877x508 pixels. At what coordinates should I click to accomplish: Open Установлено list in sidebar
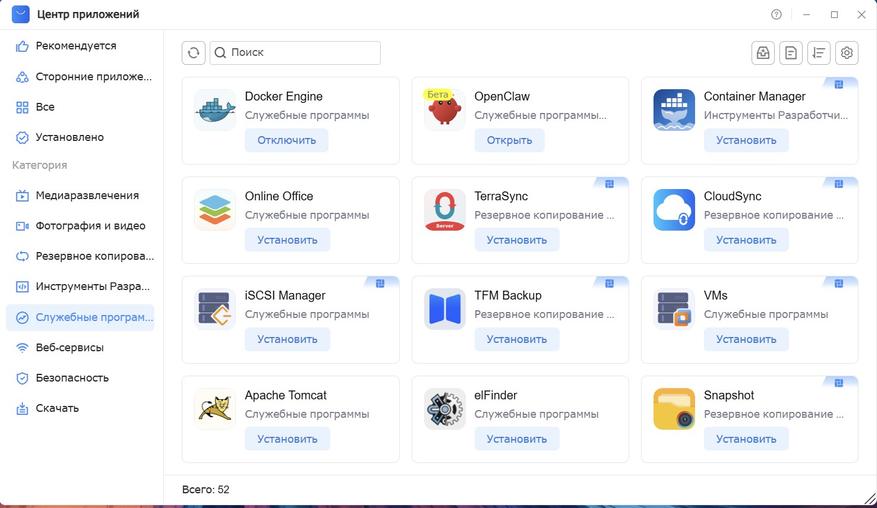tap(80, 137)
